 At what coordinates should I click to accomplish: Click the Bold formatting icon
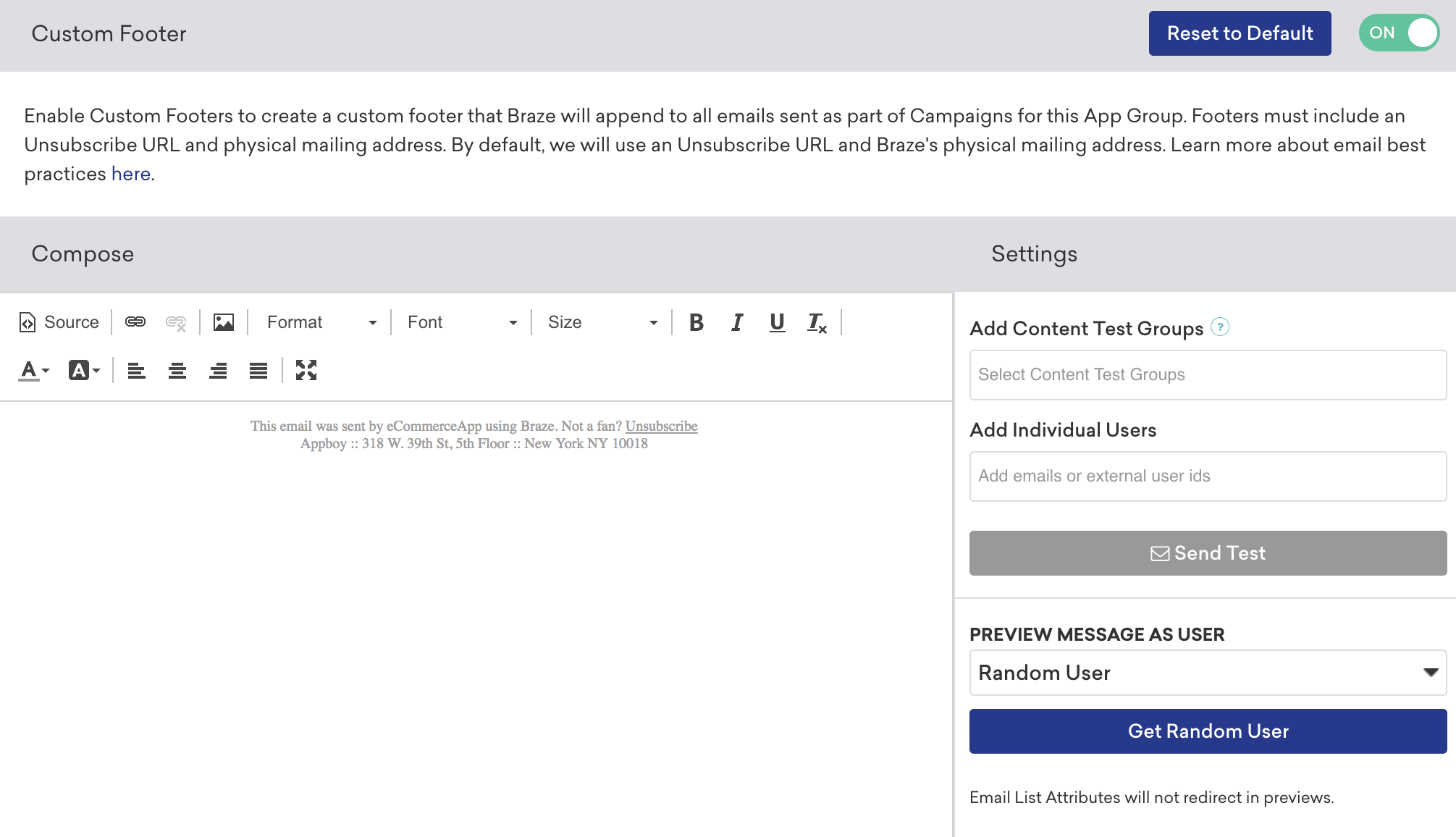697,322
